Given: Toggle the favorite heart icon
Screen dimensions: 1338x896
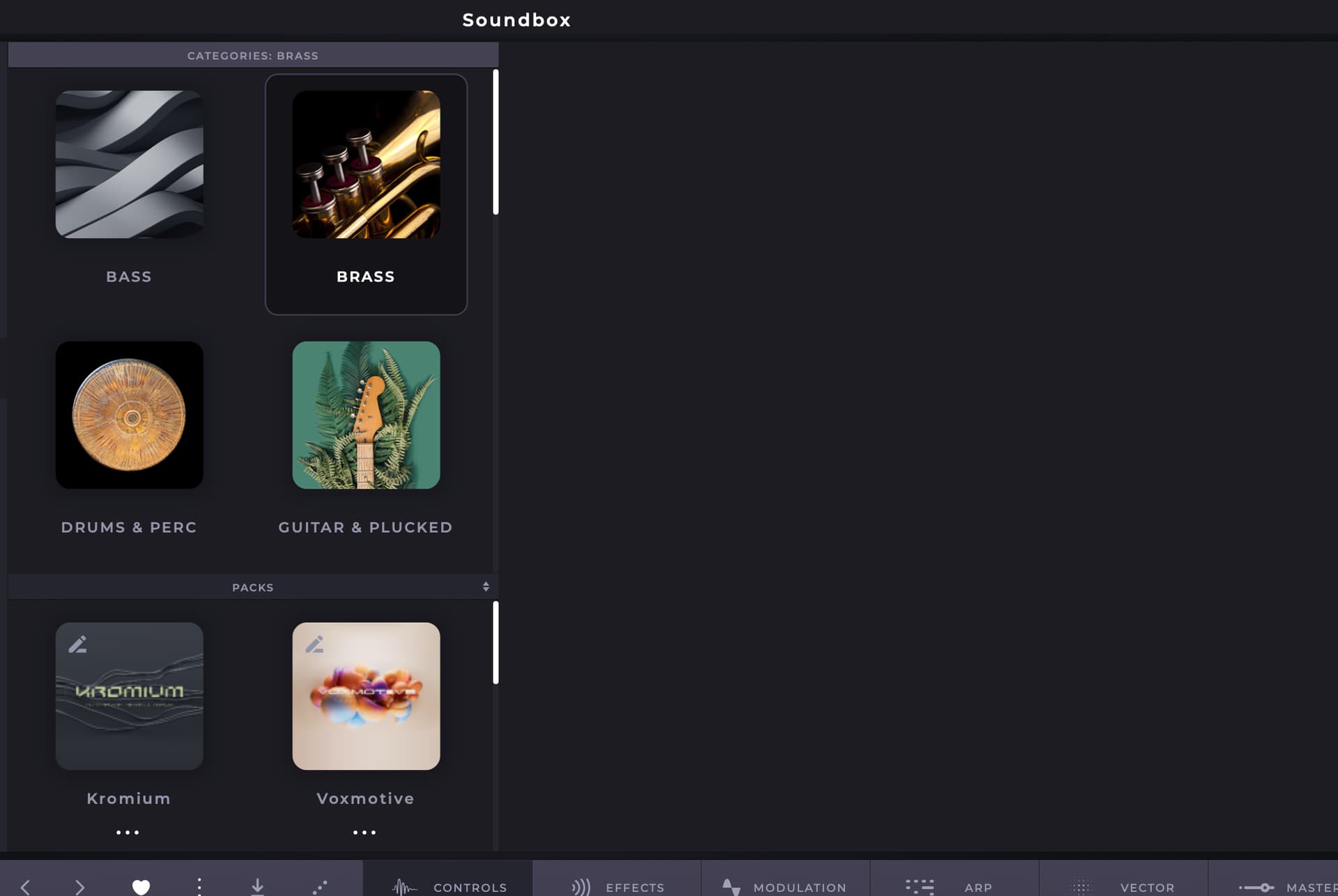Looking at the screenshot, I should 141,886.
